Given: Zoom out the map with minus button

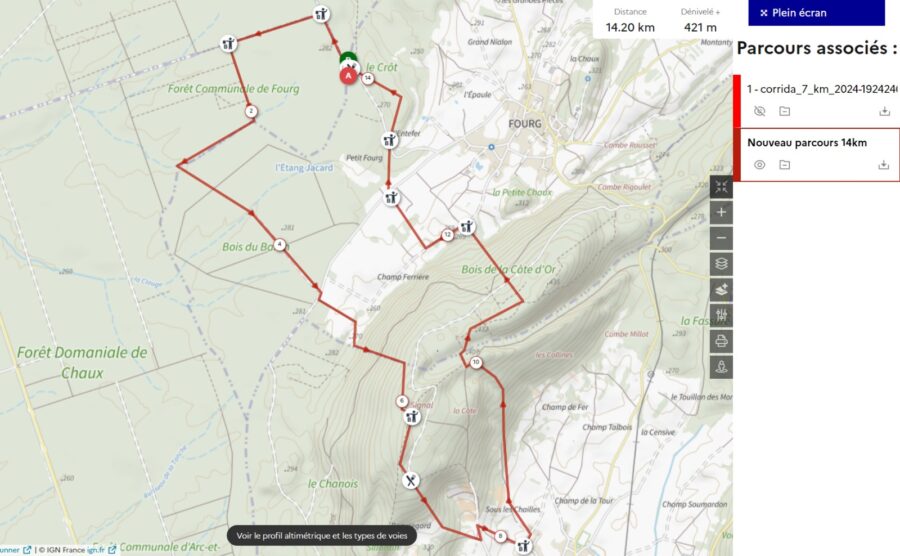Looking at the screenshot, I should (x=721, y=238).
